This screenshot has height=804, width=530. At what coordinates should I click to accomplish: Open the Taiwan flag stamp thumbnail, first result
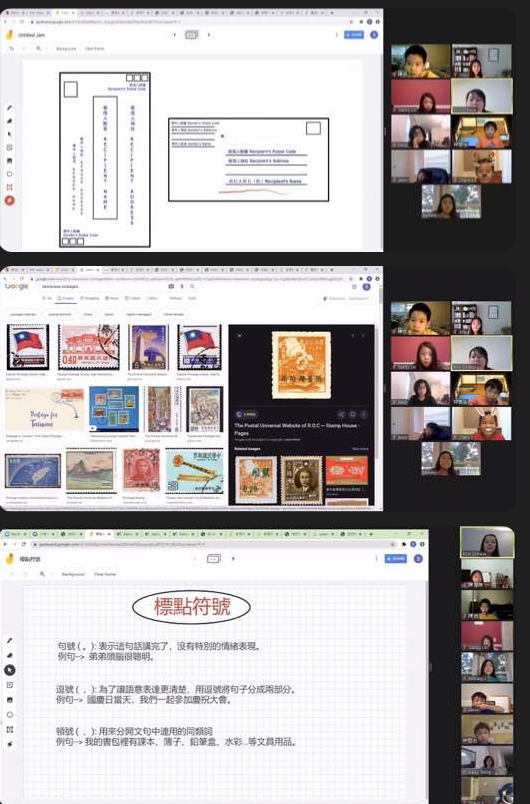tap(28, 347)
